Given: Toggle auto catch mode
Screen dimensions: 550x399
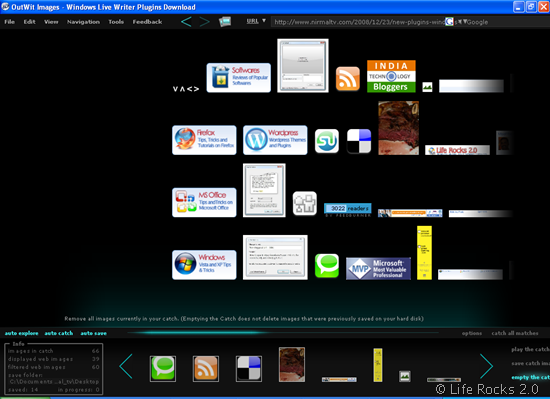Looking at the screenshot, I should [59, 333].
